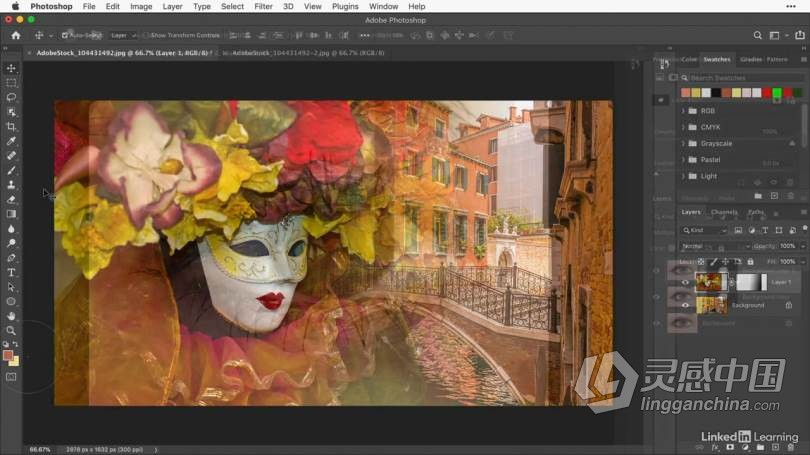Open the Apple menu
810x455 pixels.
[x=15, y=6]
